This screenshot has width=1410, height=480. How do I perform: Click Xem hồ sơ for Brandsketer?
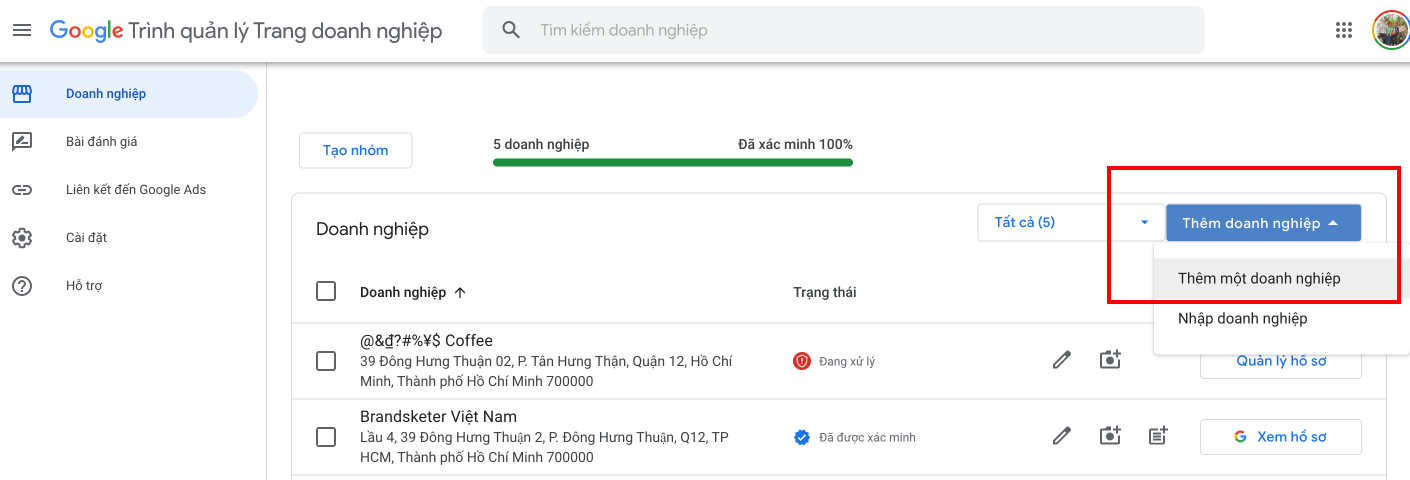point(1280,437)
